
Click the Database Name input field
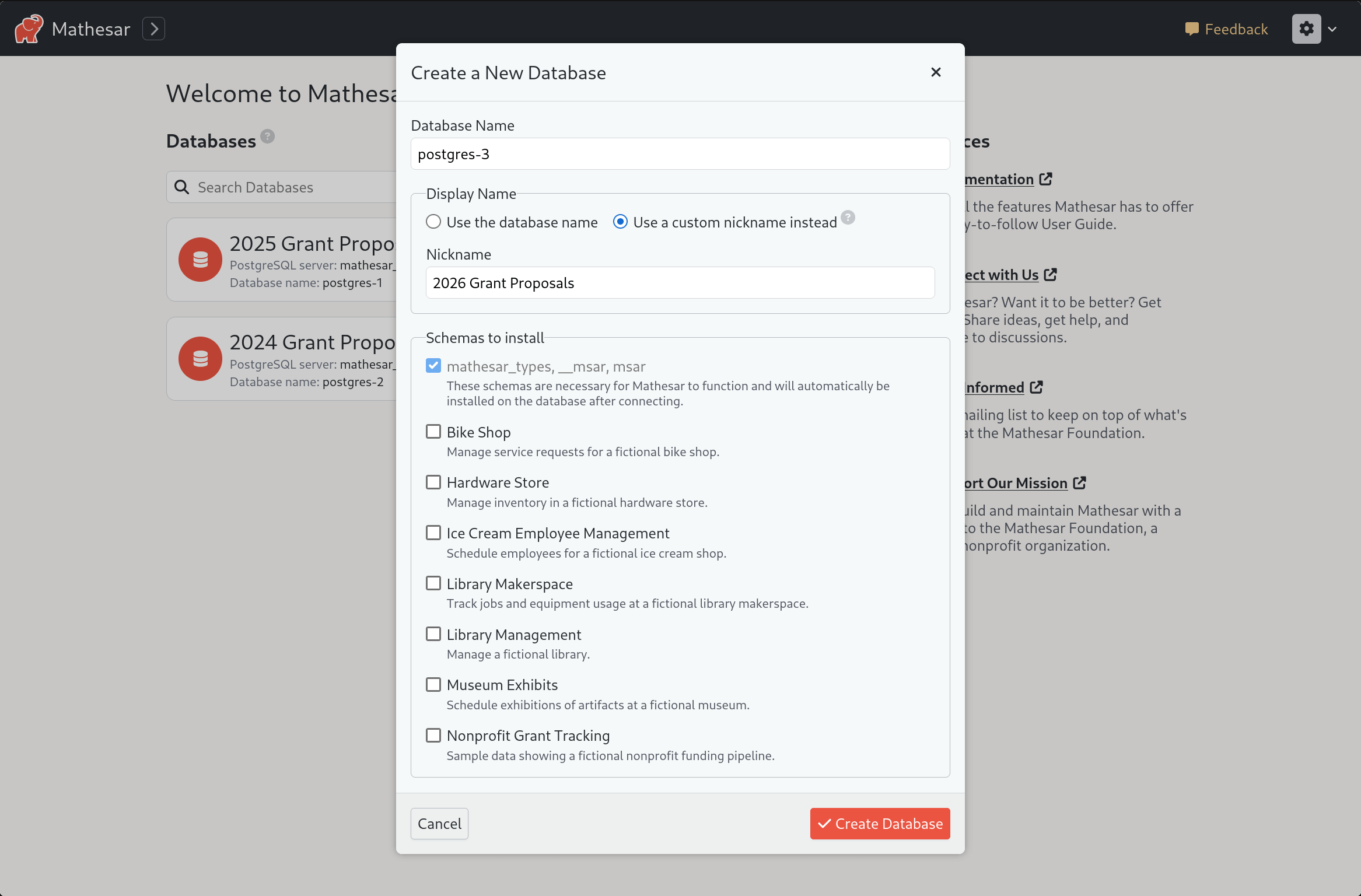pos(680,154)
